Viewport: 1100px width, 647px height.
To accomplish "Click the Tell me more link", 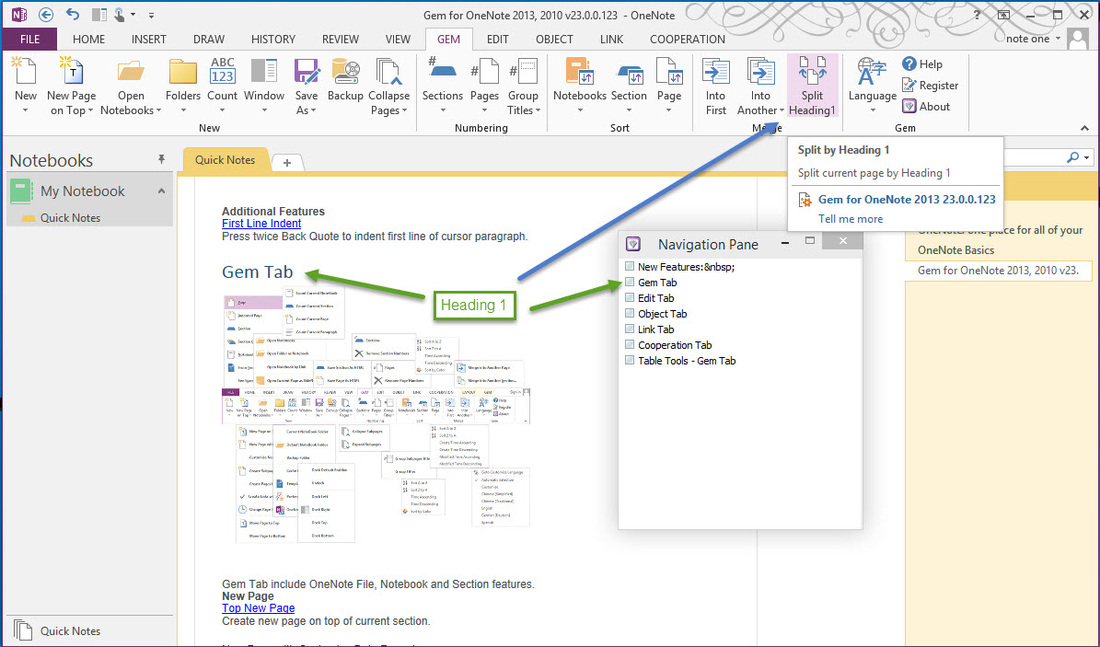I will click(850, 218).
